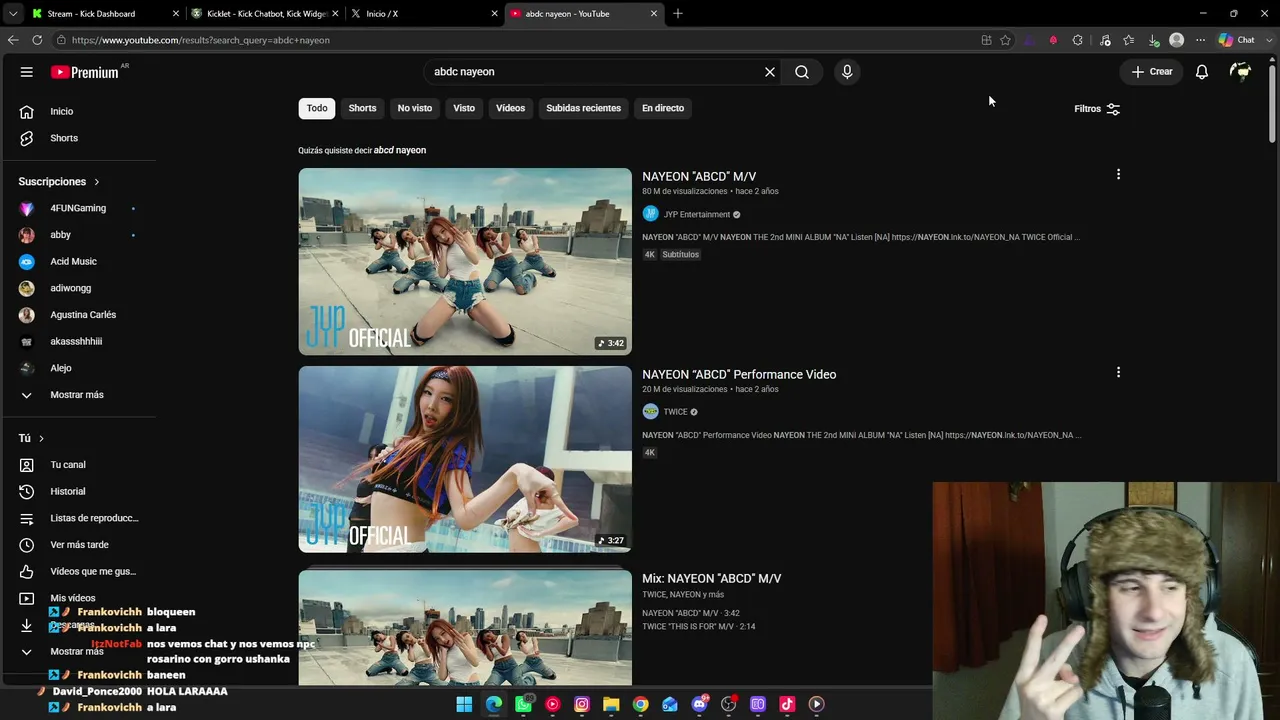Play the "ABCD" Performance Video thumbnail

(x=465, y=459)
